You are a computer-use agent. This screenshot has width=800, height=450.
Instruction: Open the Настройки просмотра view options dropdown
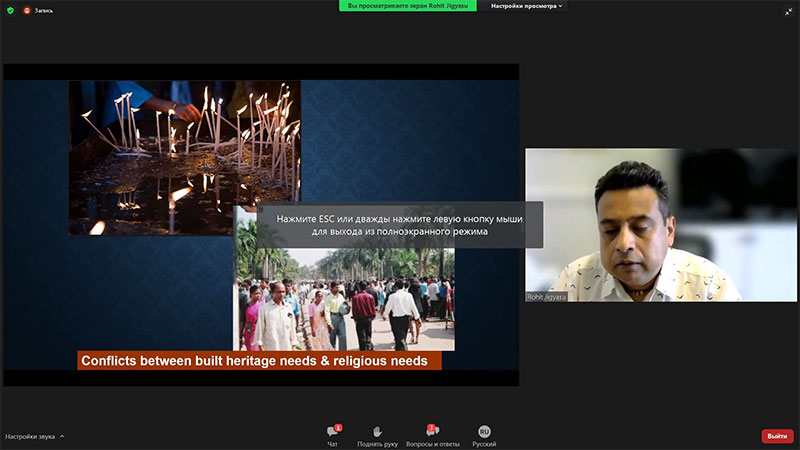(527, 6)
